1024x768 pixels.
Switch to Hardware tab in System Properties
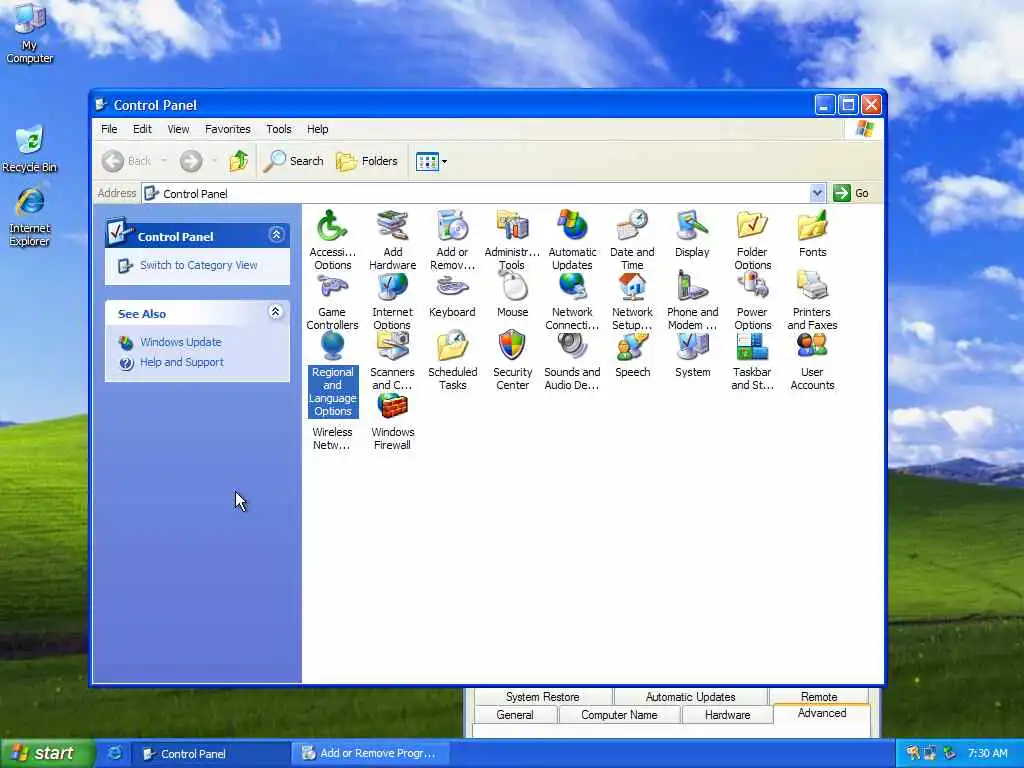[x=728, y=715]
